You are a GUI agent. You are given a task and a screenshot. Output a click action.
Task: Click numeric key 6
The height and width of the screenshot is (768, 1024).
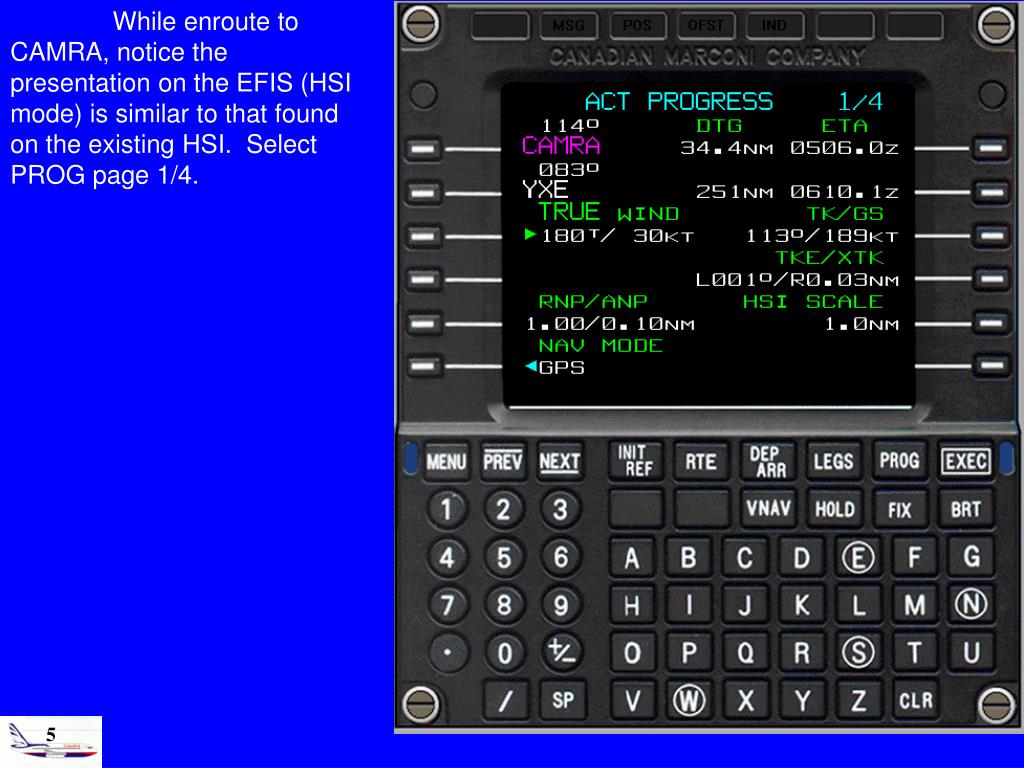click(x=560, y=557)
